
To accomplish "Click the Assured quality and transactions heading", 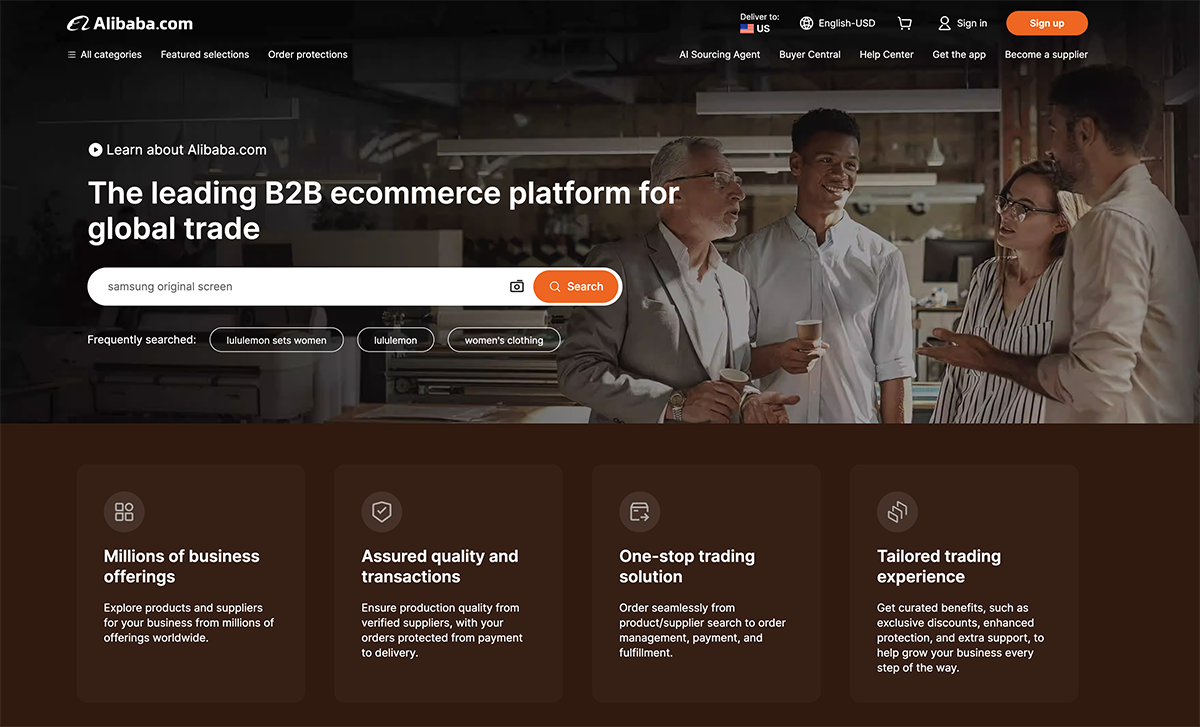I will point(440,566).
